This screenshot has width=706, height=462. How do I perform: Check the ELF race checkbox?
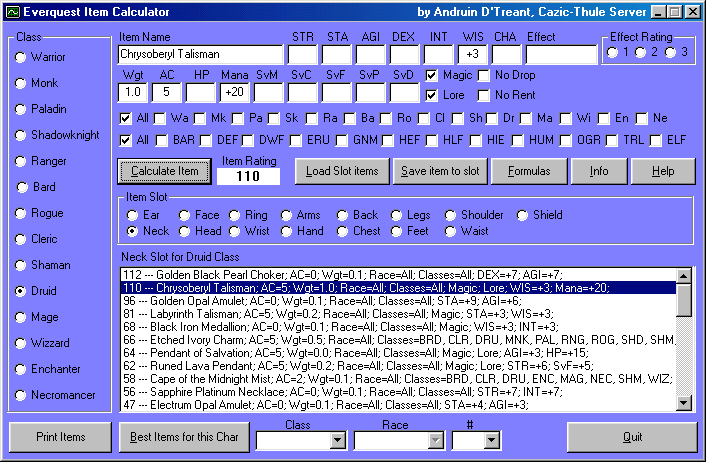pos(656,140)
